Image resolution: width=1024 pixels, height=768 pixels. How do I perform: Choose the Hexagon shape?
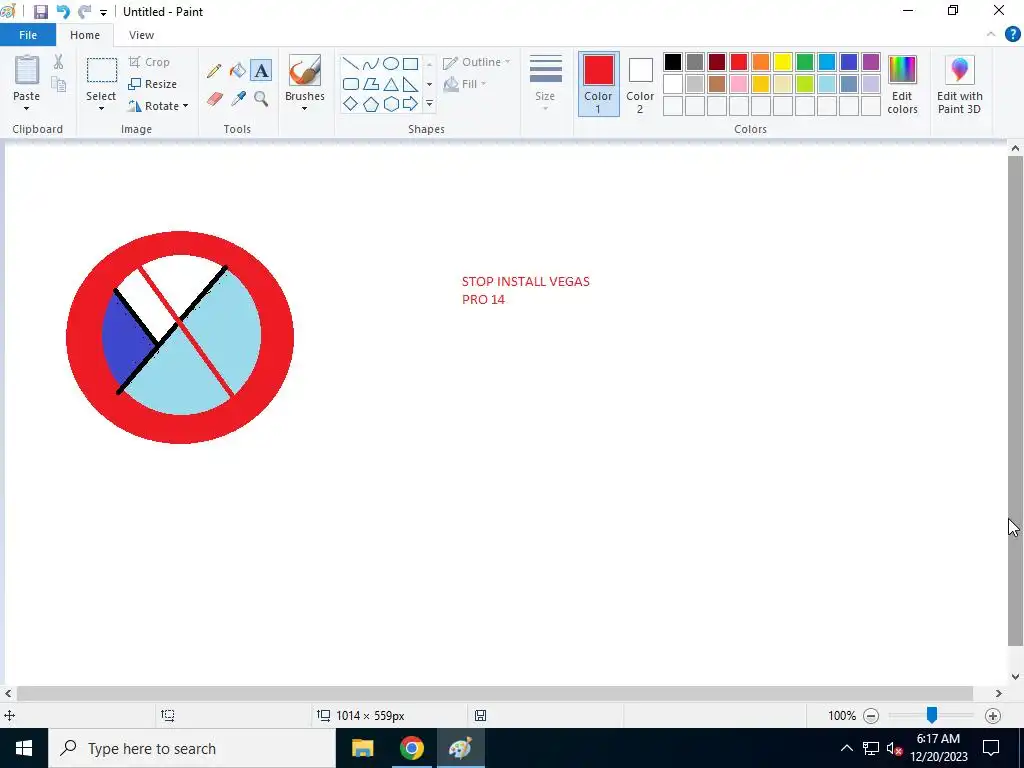coord(391,104)
